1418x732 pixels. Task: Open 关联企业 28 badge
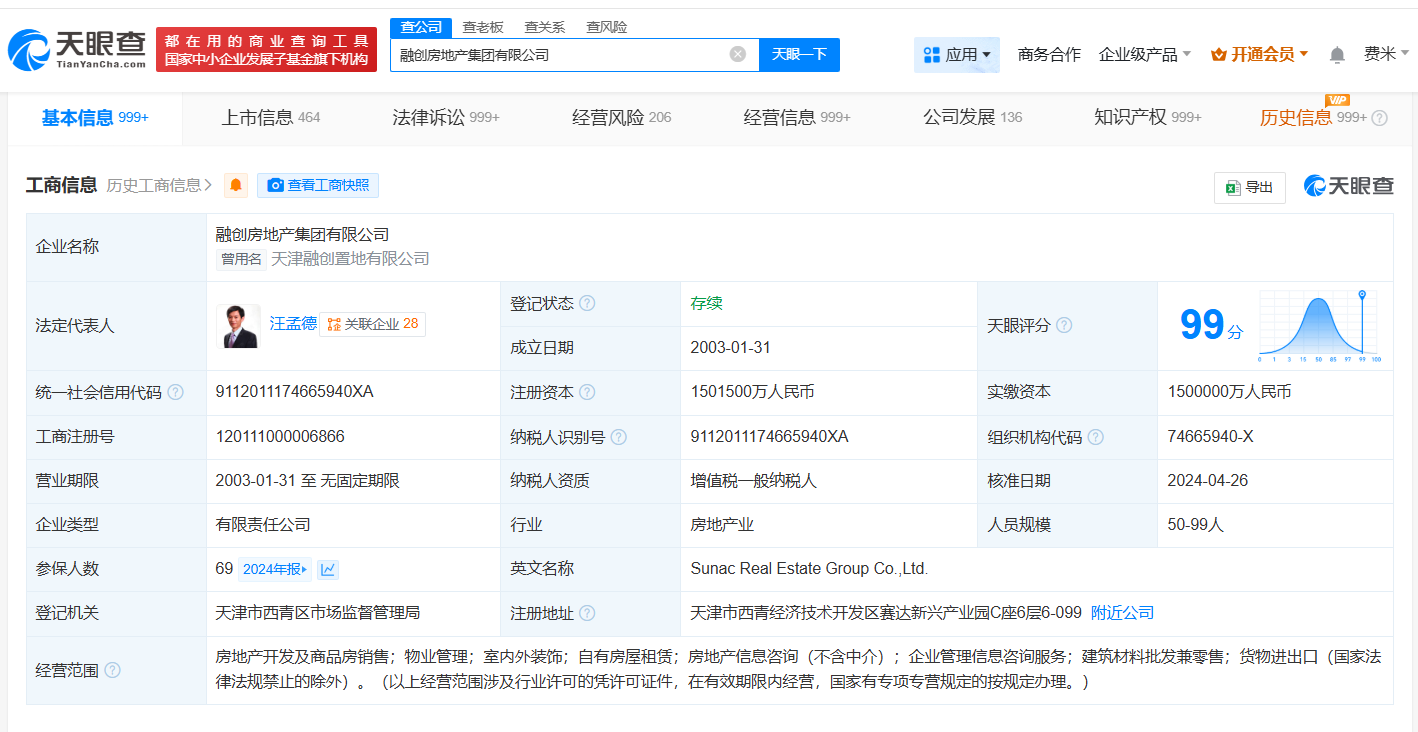373,324
